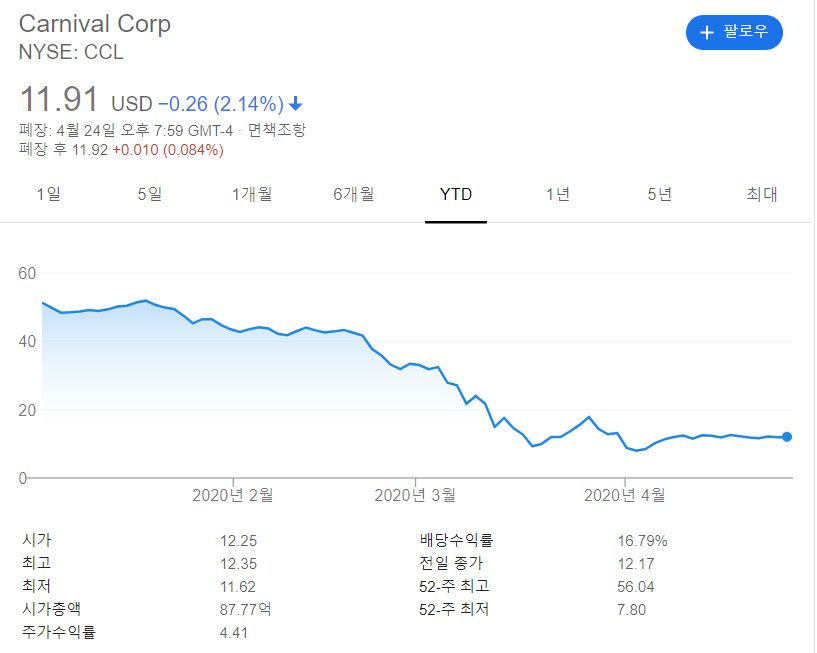817x653 pixels.
Task: Click the 52-주 최고 label
Action: (454, 586)
